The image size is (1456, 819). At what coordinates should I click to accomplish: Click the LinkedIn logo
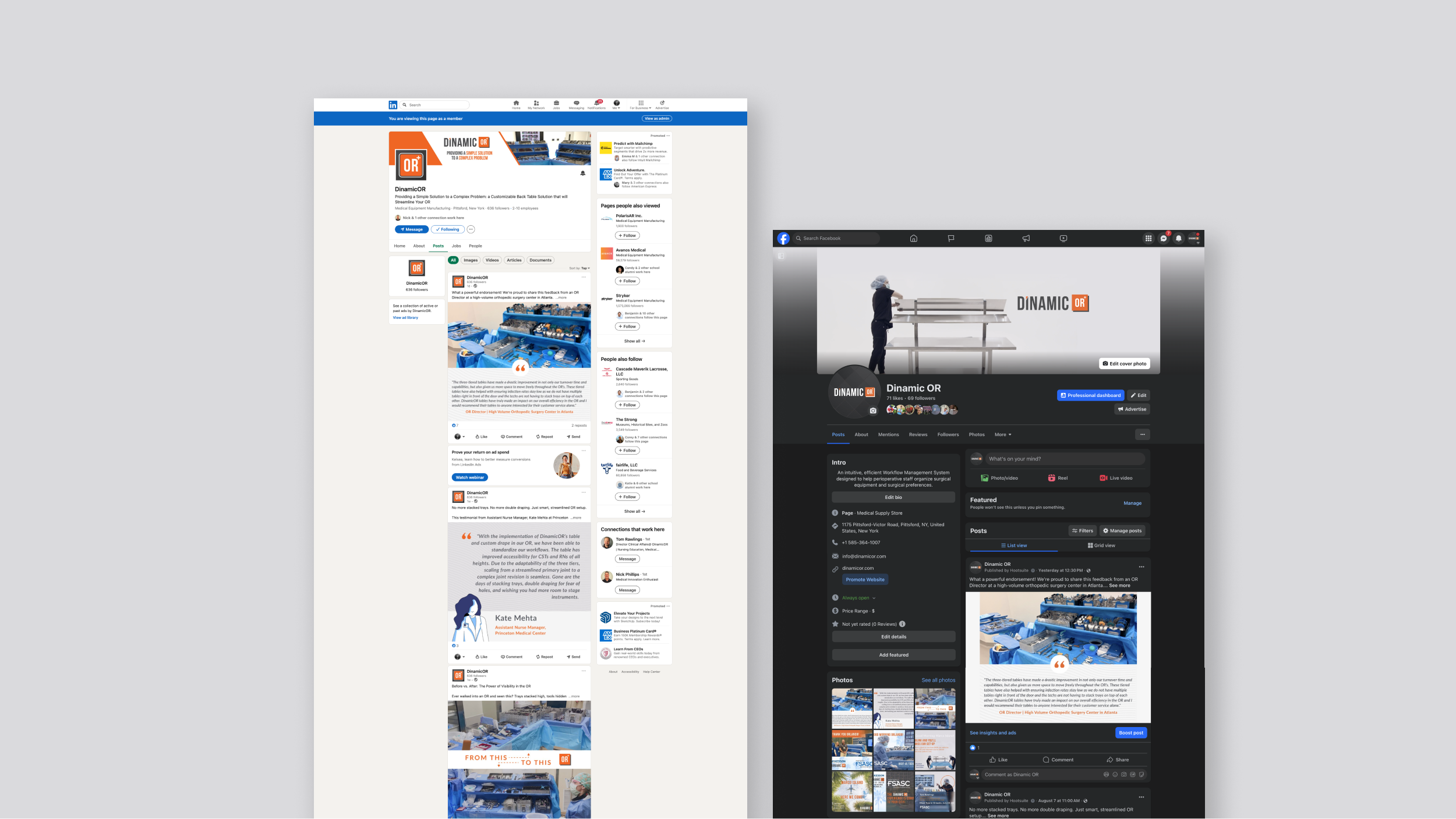393,105
